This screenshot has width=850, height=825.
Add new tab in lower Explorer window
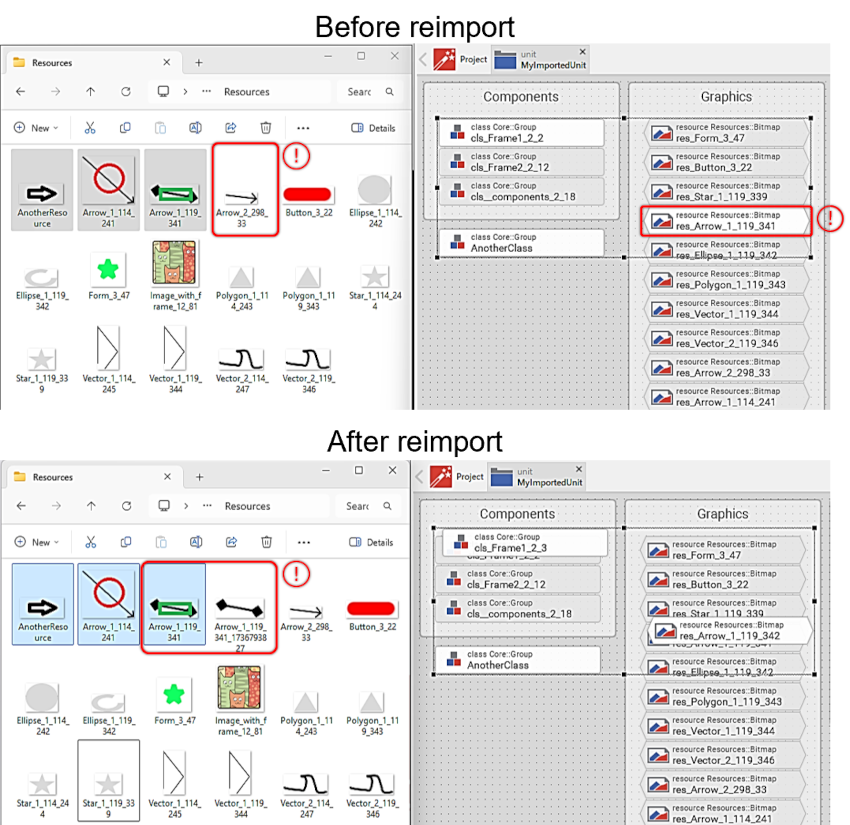(199, 477)
